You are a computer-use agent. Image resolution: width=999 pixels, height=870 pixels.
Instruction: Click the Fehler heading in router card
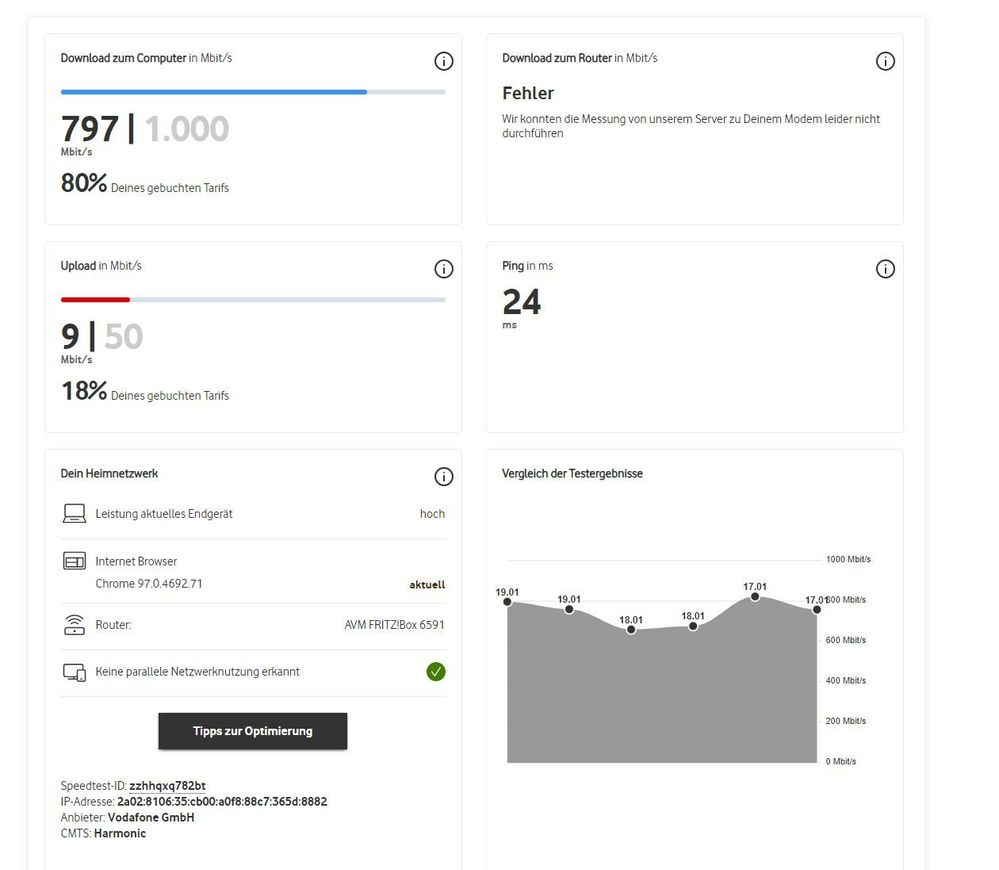(x=528, y=93)
